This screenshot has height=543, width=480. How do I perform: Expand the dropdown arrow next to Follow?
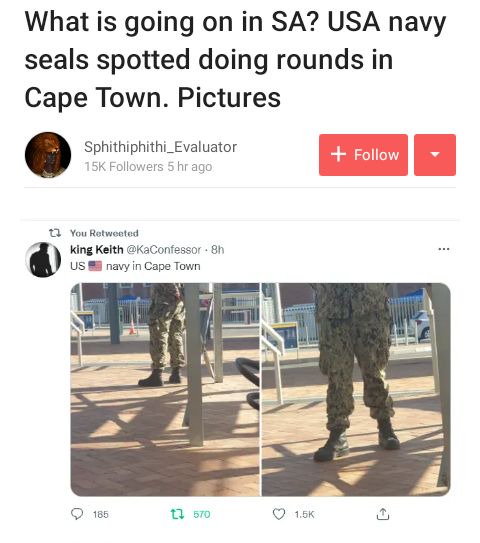coord(435,155)
